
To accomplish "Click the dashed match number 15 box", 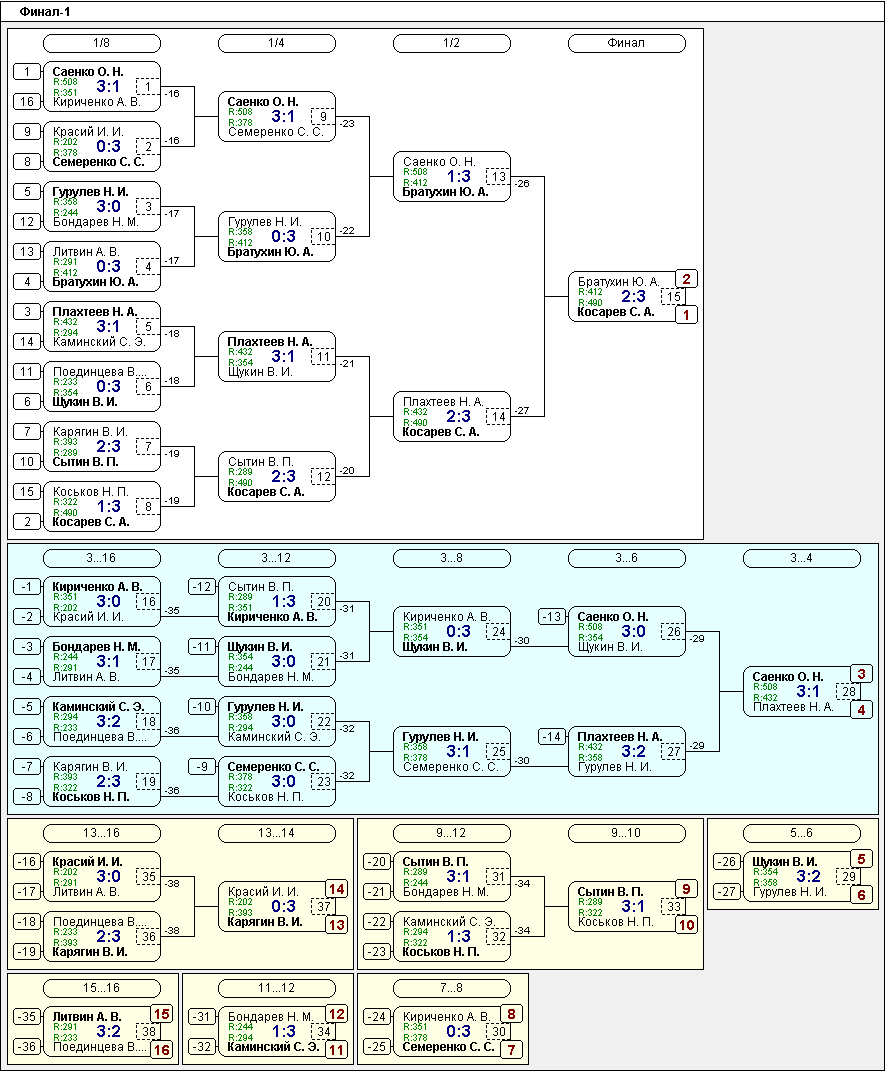I will (674, 297).
